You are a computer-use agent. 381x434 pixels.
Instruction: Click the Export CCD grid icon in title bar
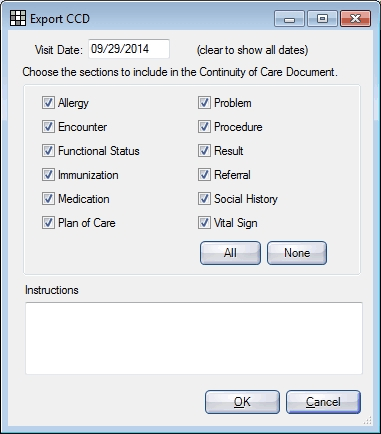[x=18, y=18]
